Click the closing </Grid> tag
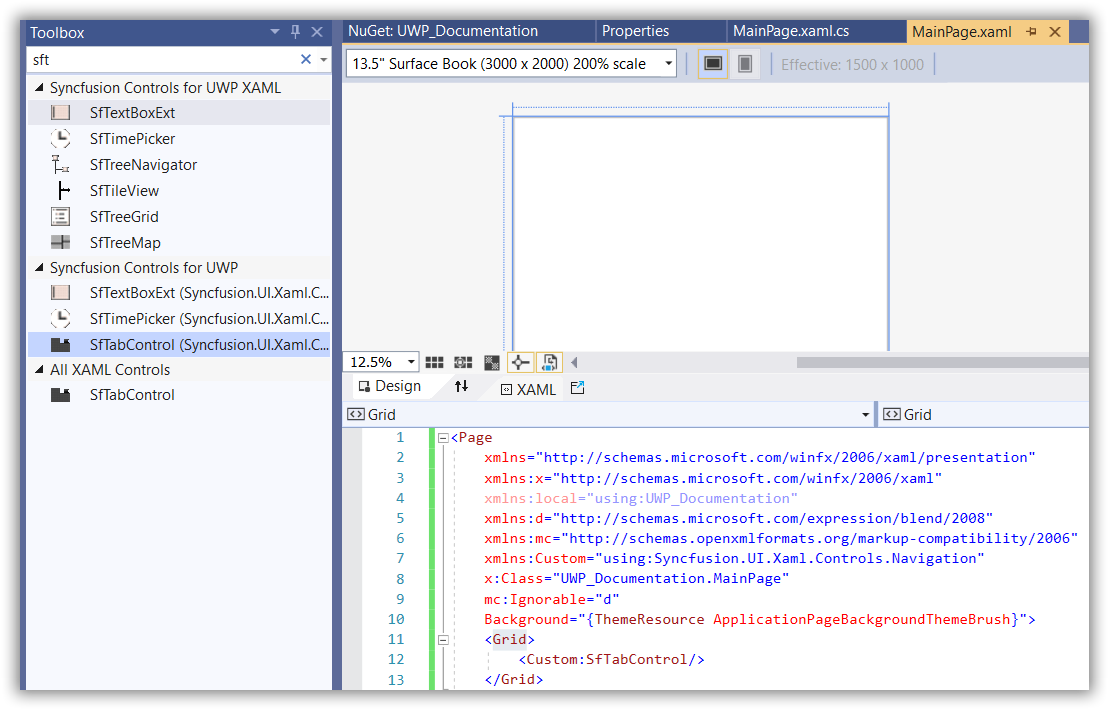The height and width of the screenshot is (710, 1109). 513,680
